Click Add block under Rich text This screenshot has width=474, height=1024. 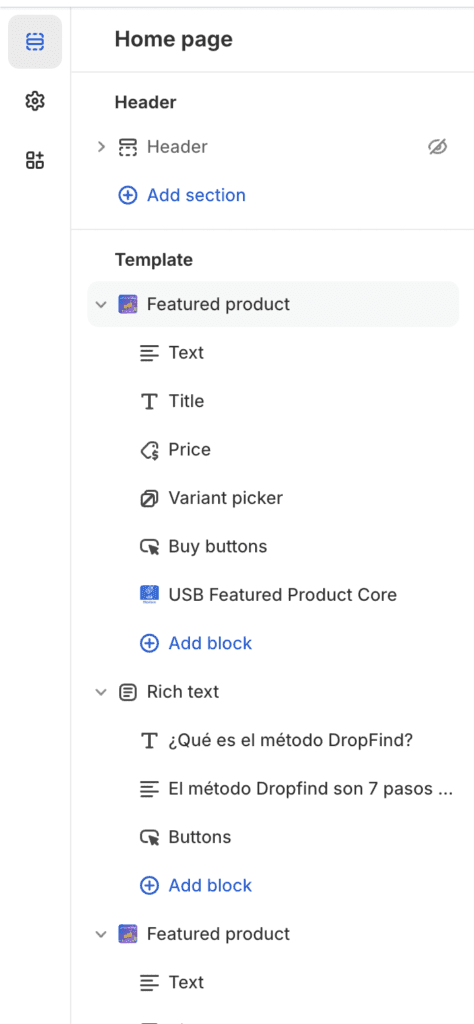(196, 886)
